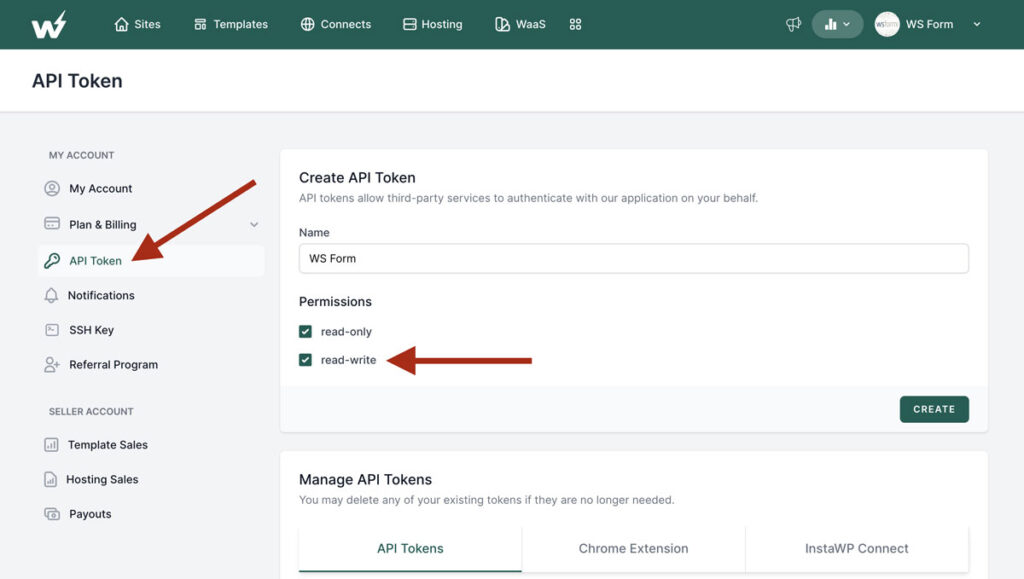Click the Connects globe icon

point(308,24)
